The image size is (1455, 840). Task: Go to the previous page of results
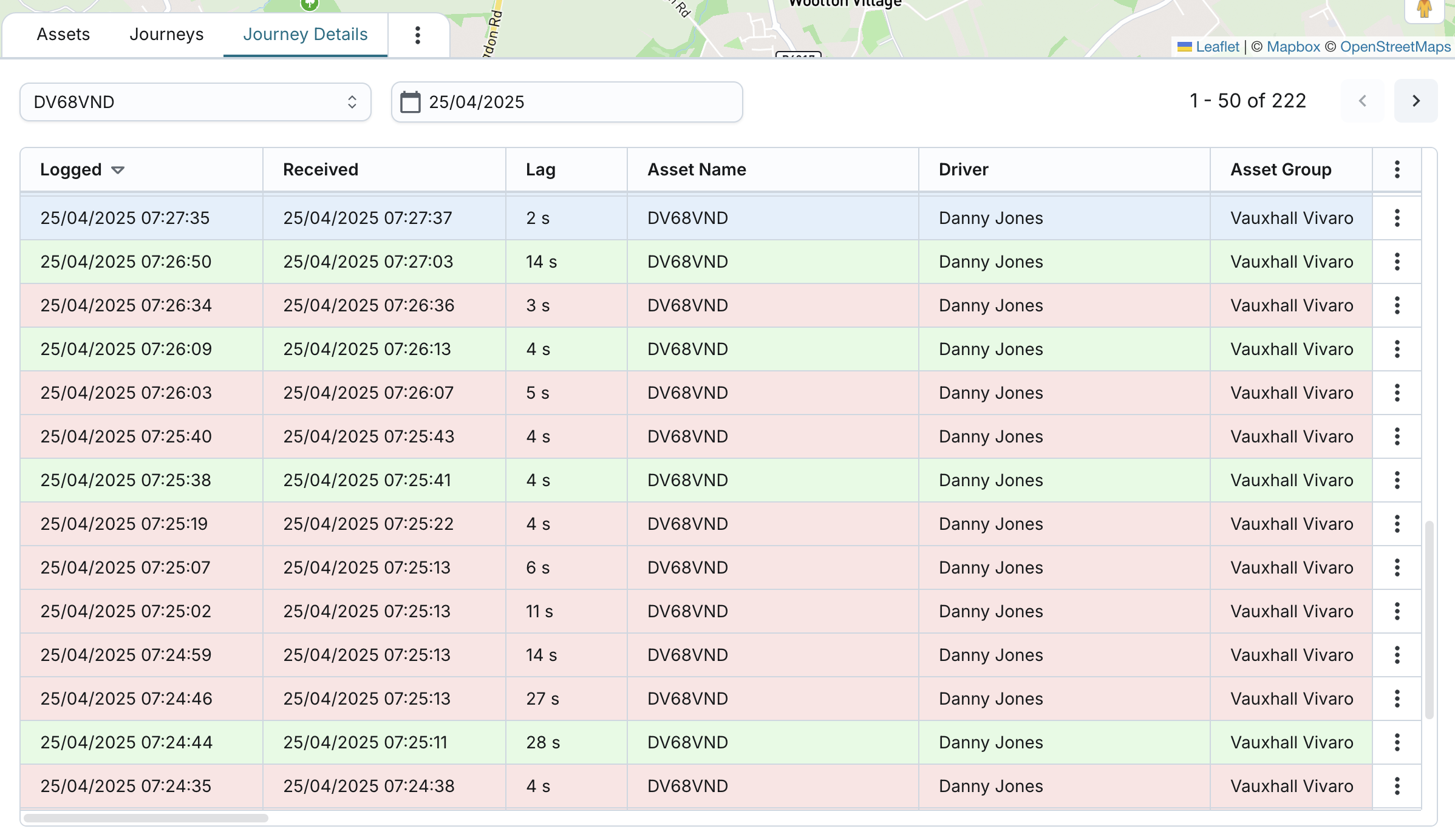point(1362,101)
